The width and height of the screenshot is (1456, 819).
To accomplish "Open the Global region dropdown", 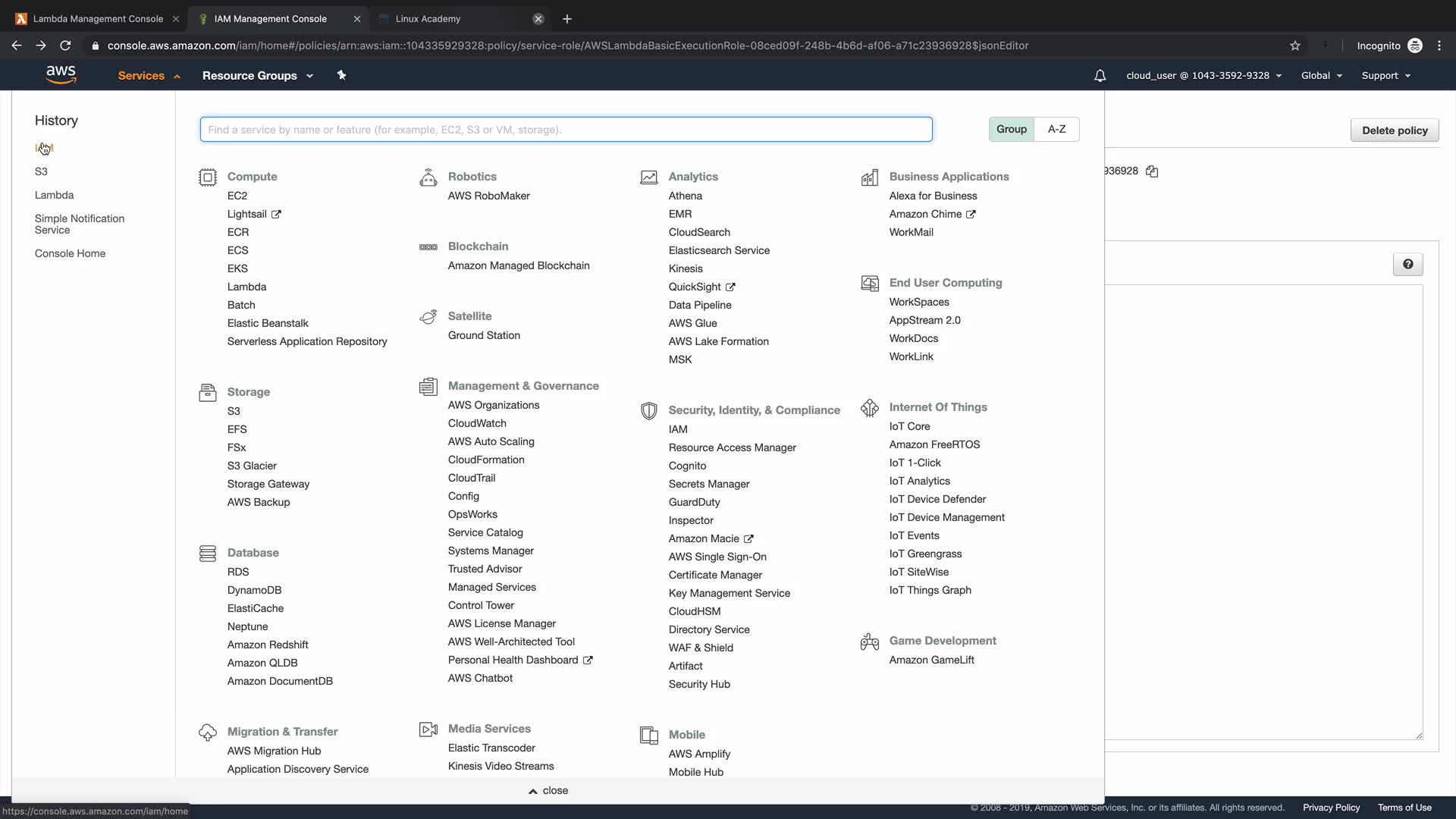I will (x=1321, y=76).
